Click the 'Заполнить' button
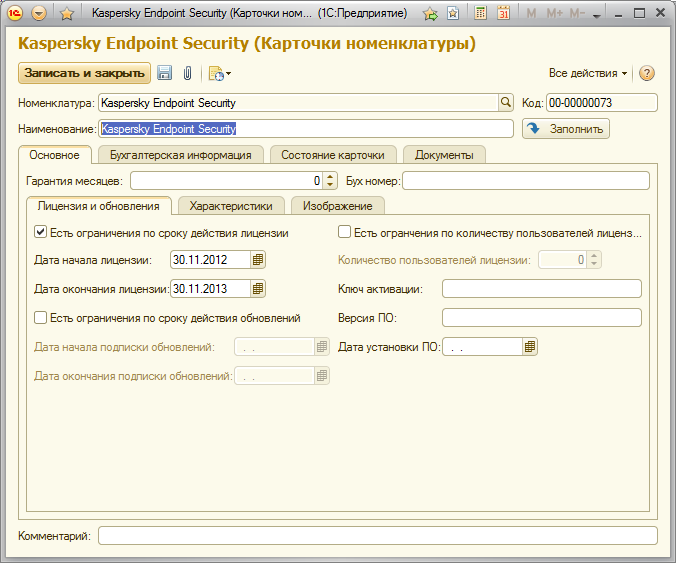 pyautogui.click(x=566, y=128)
